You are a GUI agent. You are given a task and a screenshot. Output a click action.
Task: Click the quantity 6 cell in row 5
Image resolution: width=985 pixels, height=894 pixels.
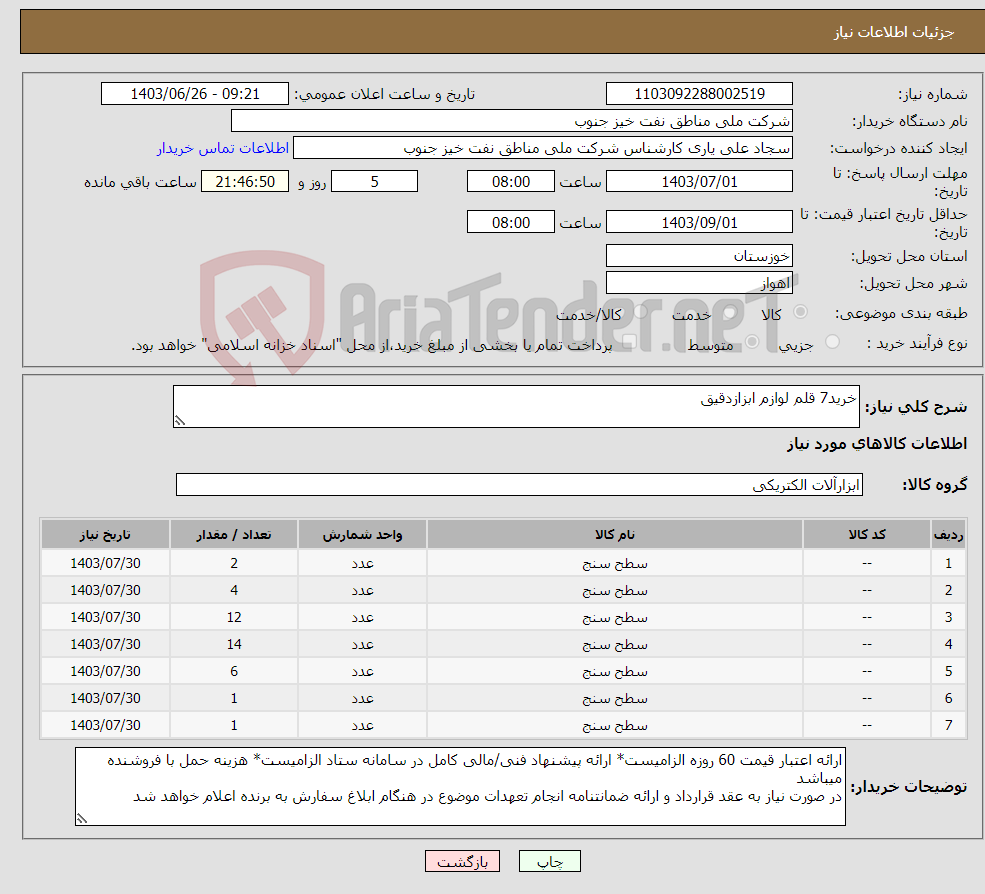[234, 672]
